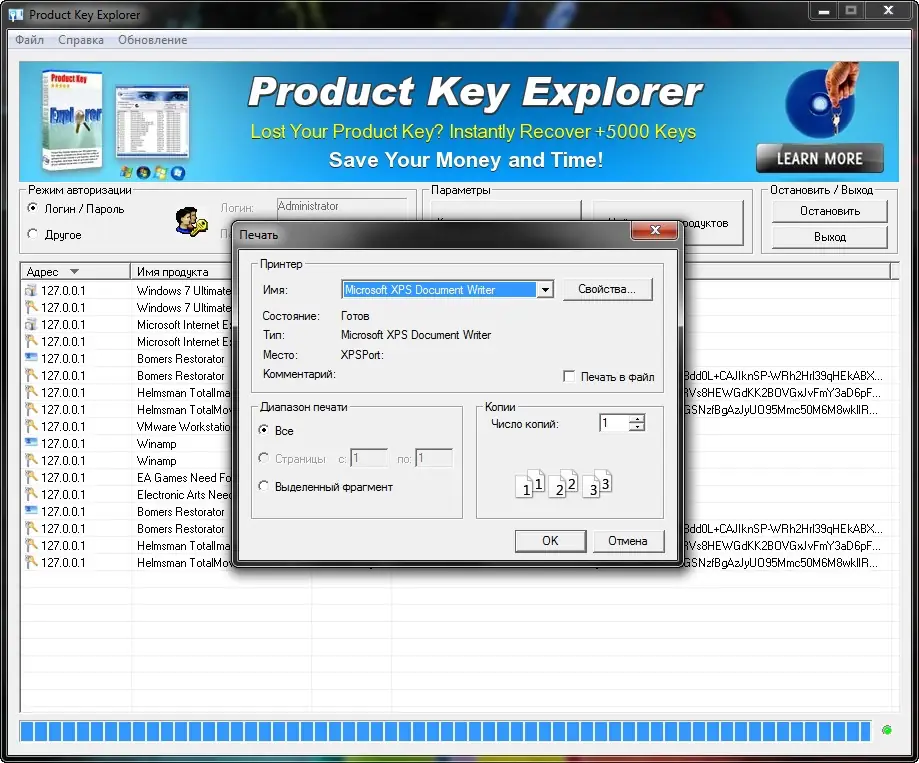Close the Печать dialog with the red X
The height and width of the screenshot is (763, 919).
[x=654, y=230]
